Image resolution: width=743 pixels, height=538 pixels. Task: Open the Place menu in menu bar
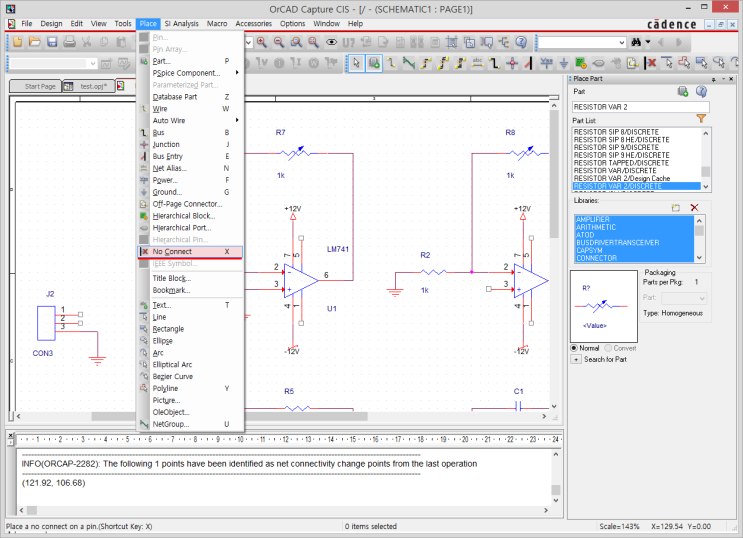point(148,24)
